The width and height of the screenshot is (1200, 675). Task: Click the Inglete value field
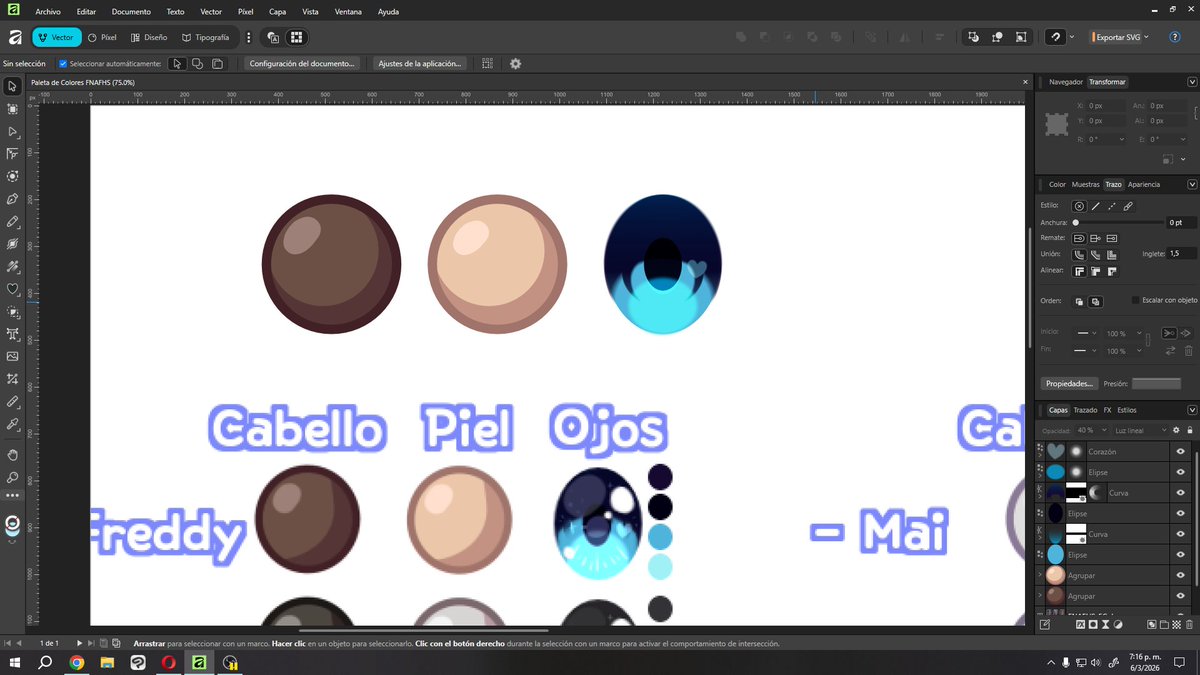(x=1181, y=254)
